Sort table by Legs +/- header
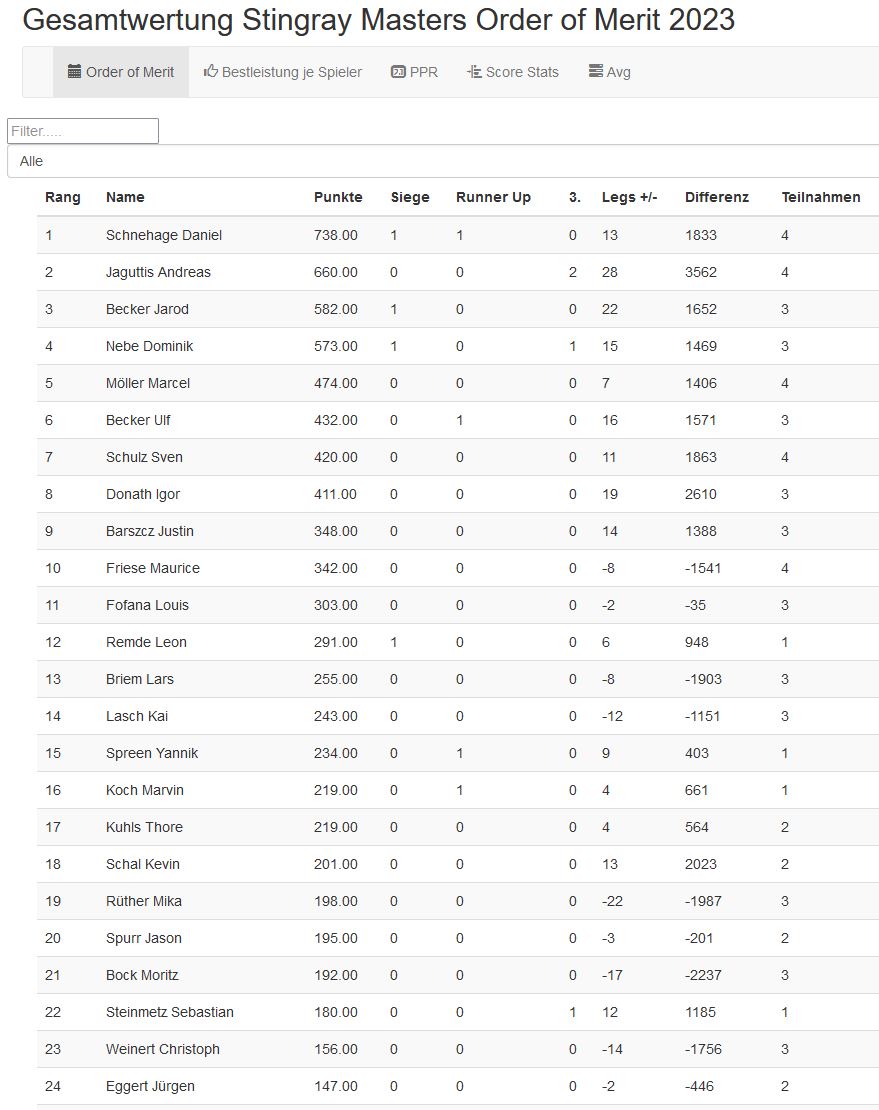The height and width of the screenshot is (1110, 879). click(x=629, y=197)
